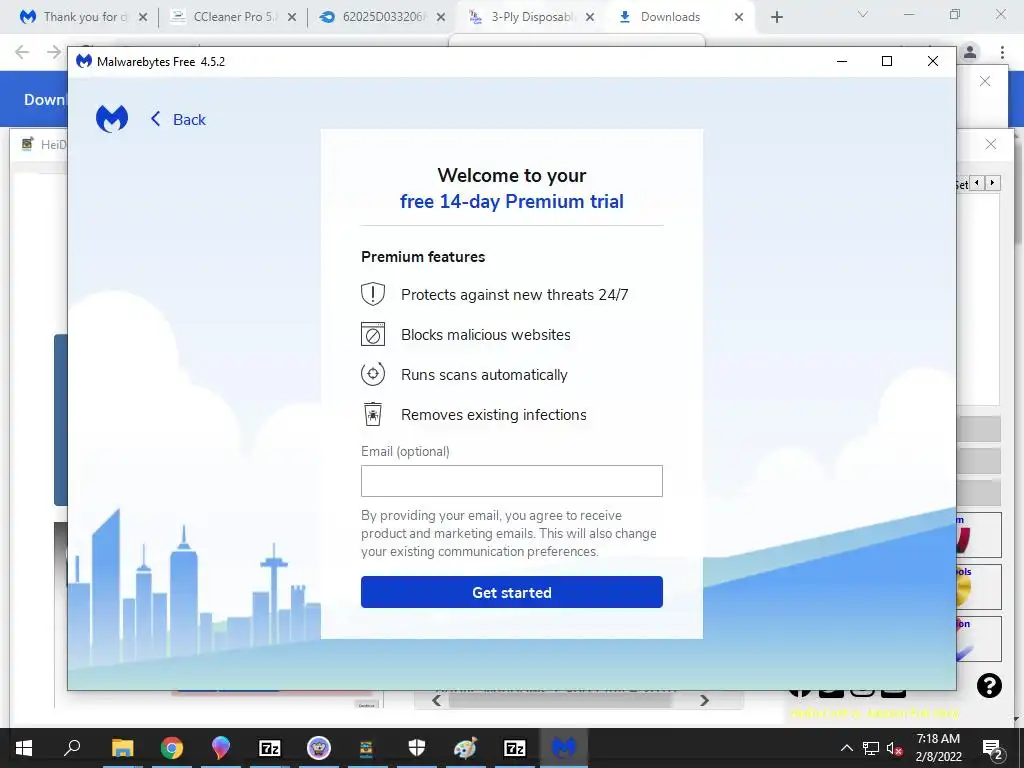Open Google Chrome from the taskbar
This screenshot has height=768, width=1024.
pos(171,748)
